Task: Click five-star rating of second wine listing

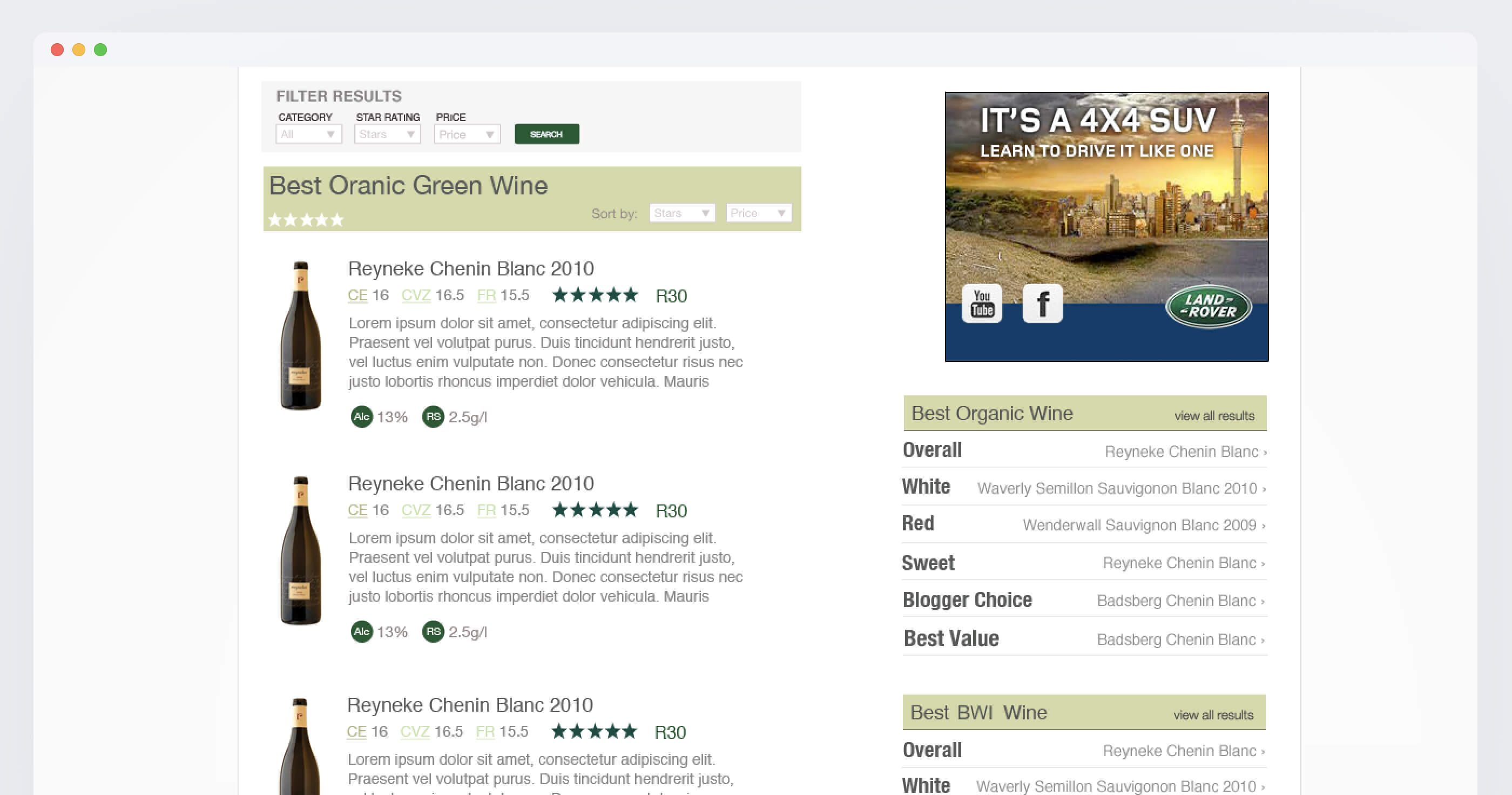Action: pos(595,510)
